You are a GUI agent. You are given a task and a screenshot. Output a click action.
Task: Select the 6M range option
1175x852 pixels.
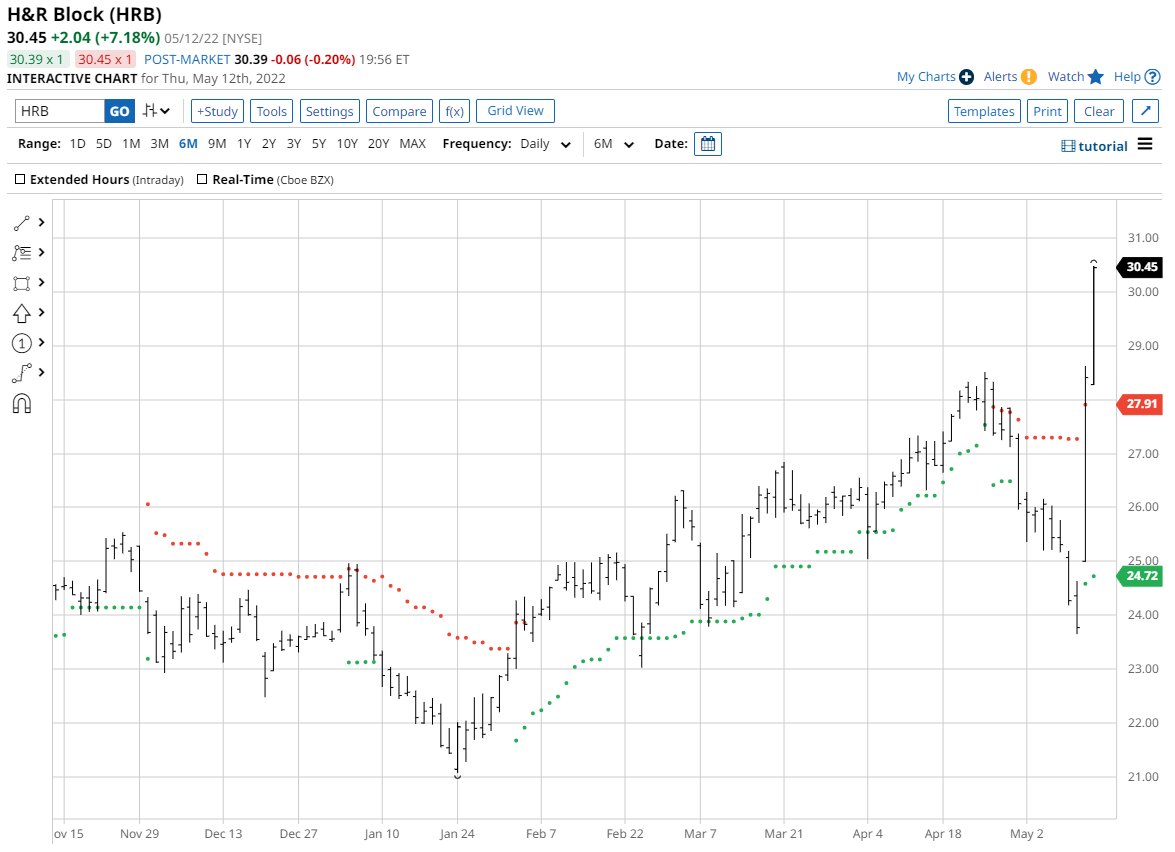(x=188, y=144)
